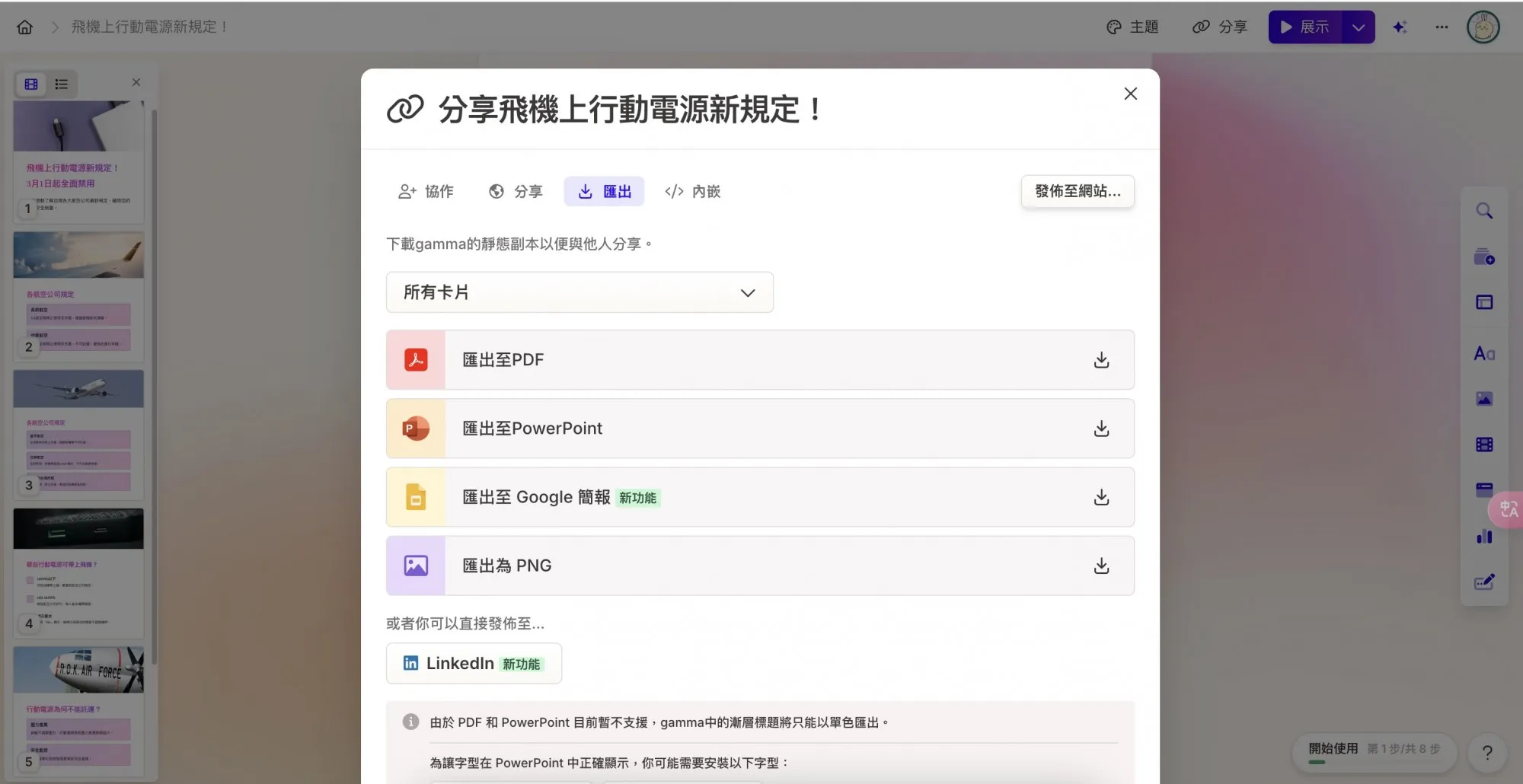Download via 匯出至PowerPoint arrow icon
This screenshot has width=1523, height=784.
(1101, 429)
